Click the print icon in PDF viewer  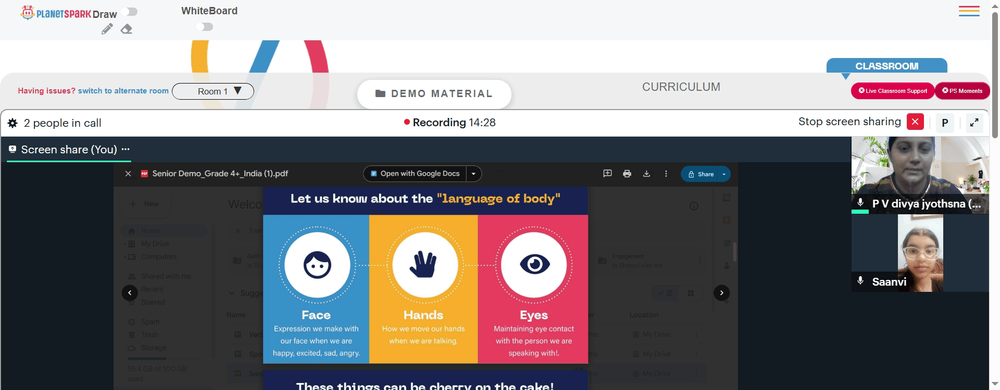click(x=627, y=173)
